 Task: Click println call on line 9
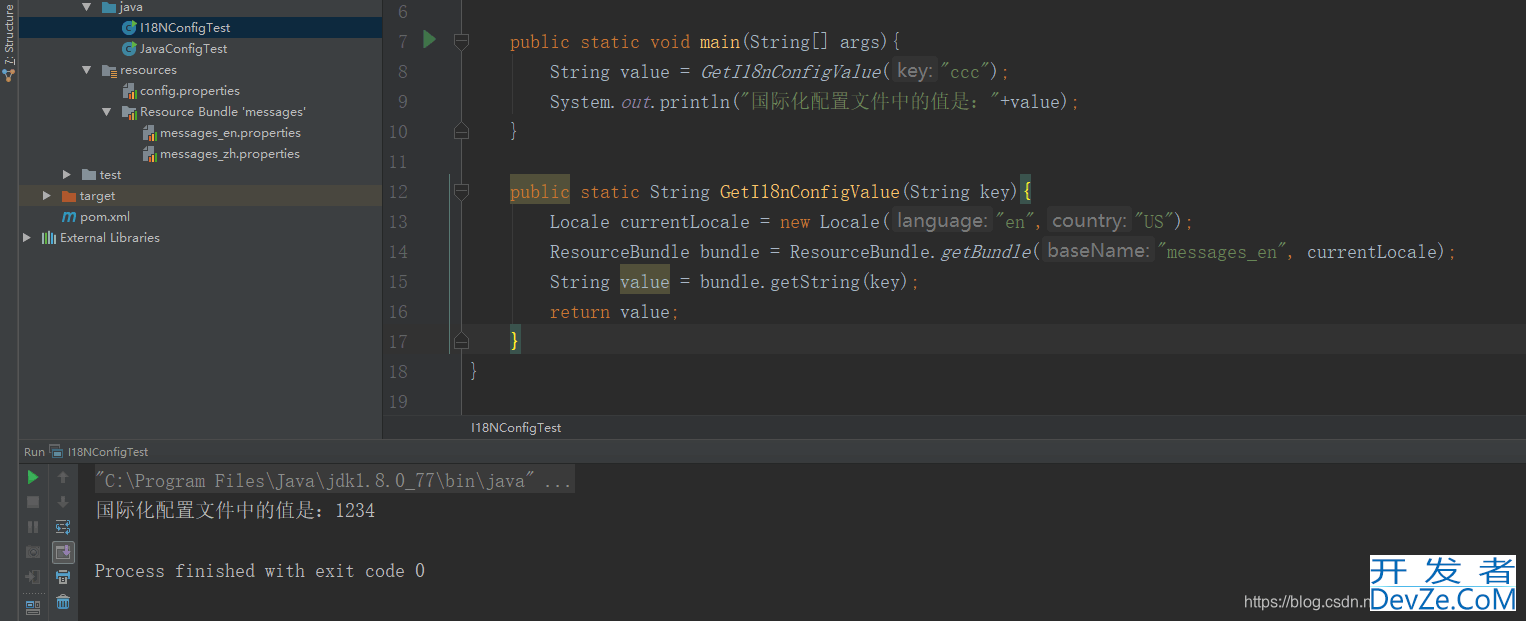click(x=695, y=102)
